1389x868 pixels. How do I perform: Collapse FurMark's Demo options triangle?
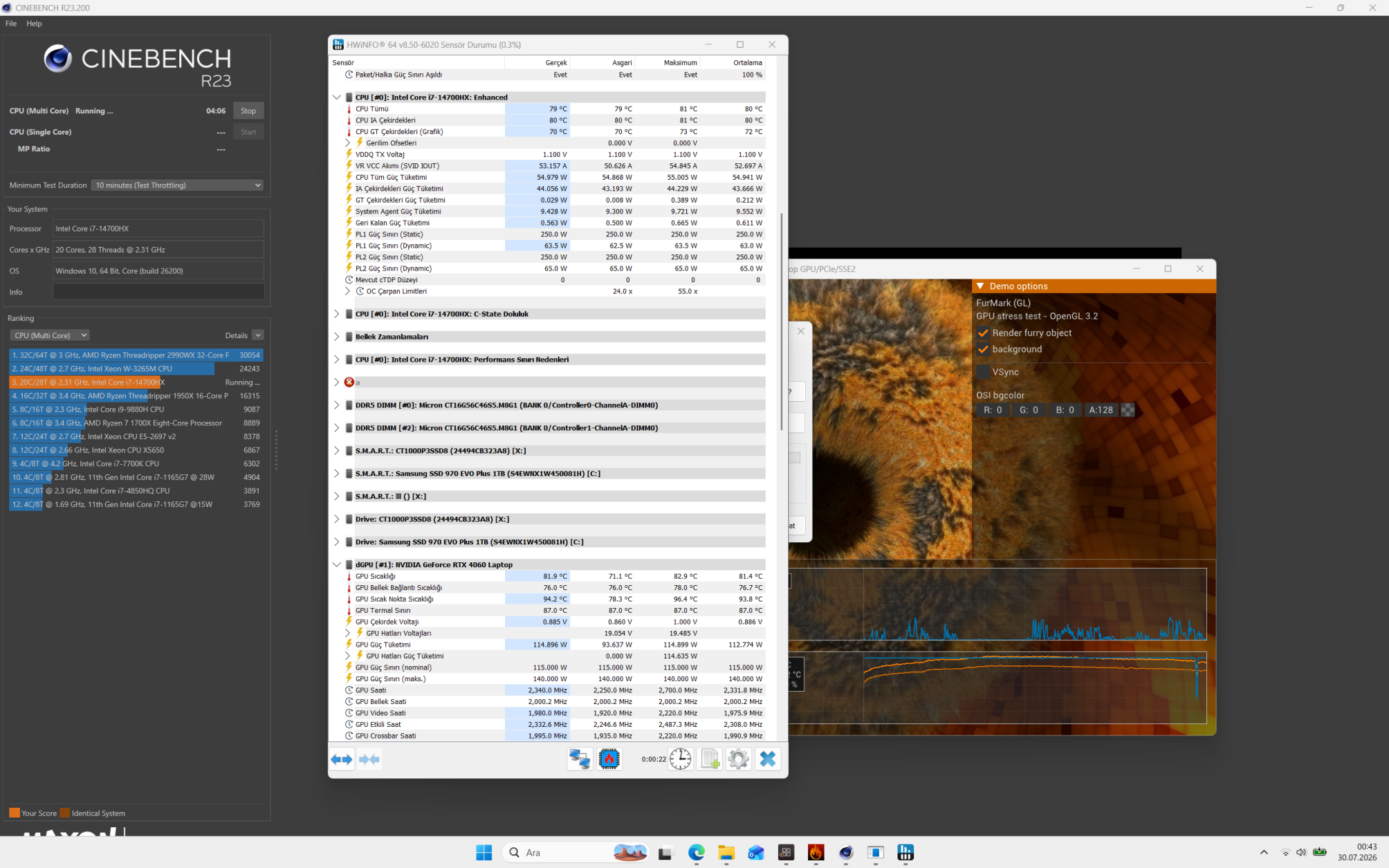pos(980,286)
